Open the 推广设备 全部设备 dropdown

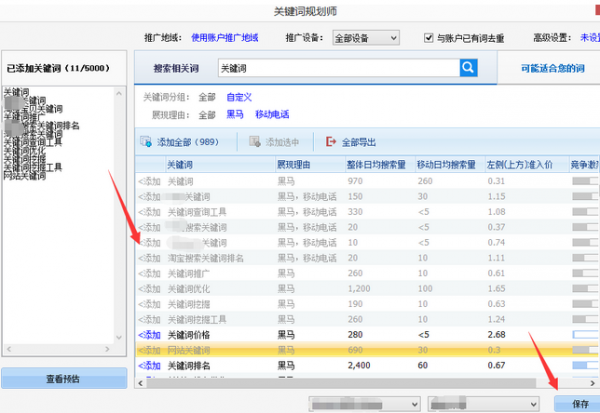coord(366,37)
